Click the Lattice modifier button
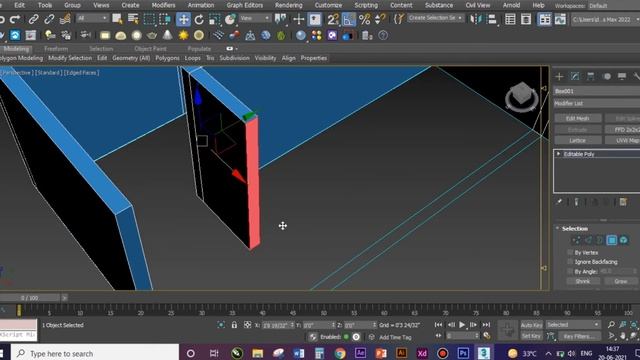640x360 pixels. coord(578,140)
